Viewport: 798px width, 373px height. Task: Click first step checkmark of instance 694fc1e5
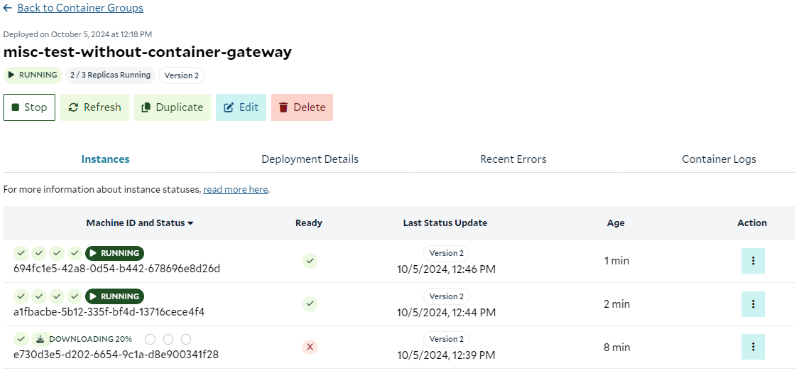pos(21,253)
